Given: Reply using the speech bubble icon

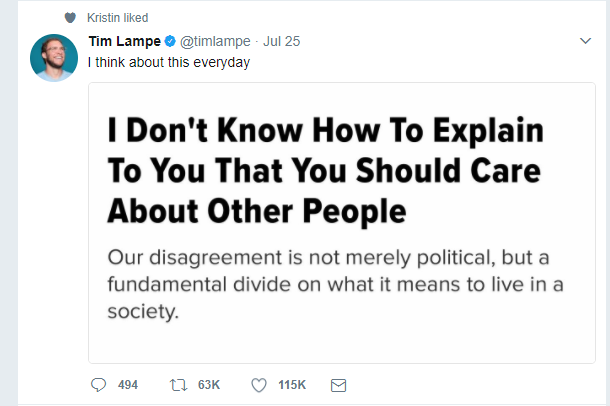Looking at the screenshot, I should point(98,385).
